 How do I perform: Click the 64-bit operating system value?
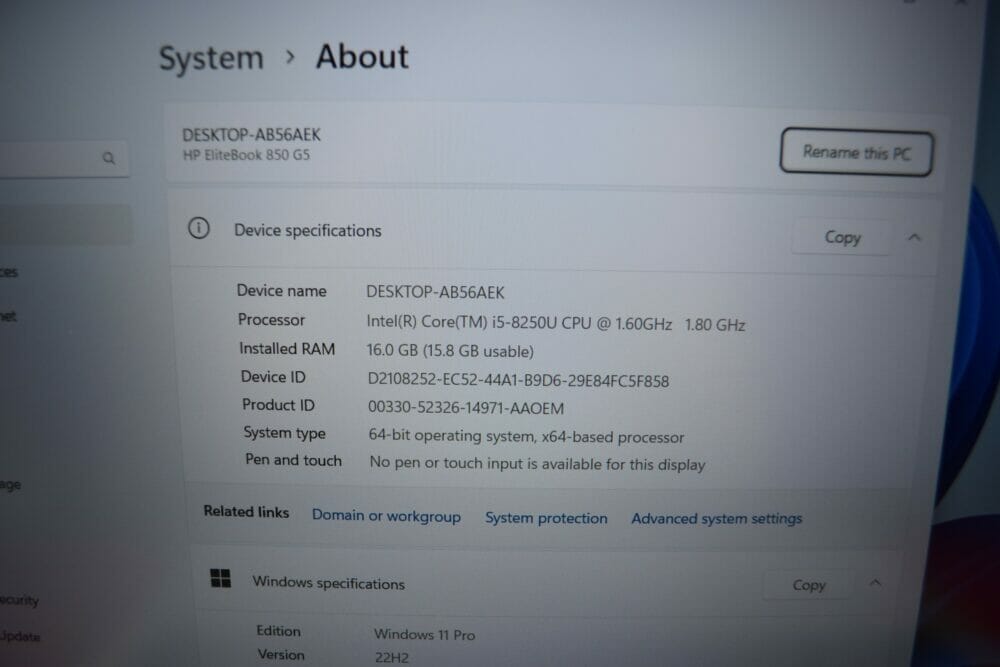526,436
